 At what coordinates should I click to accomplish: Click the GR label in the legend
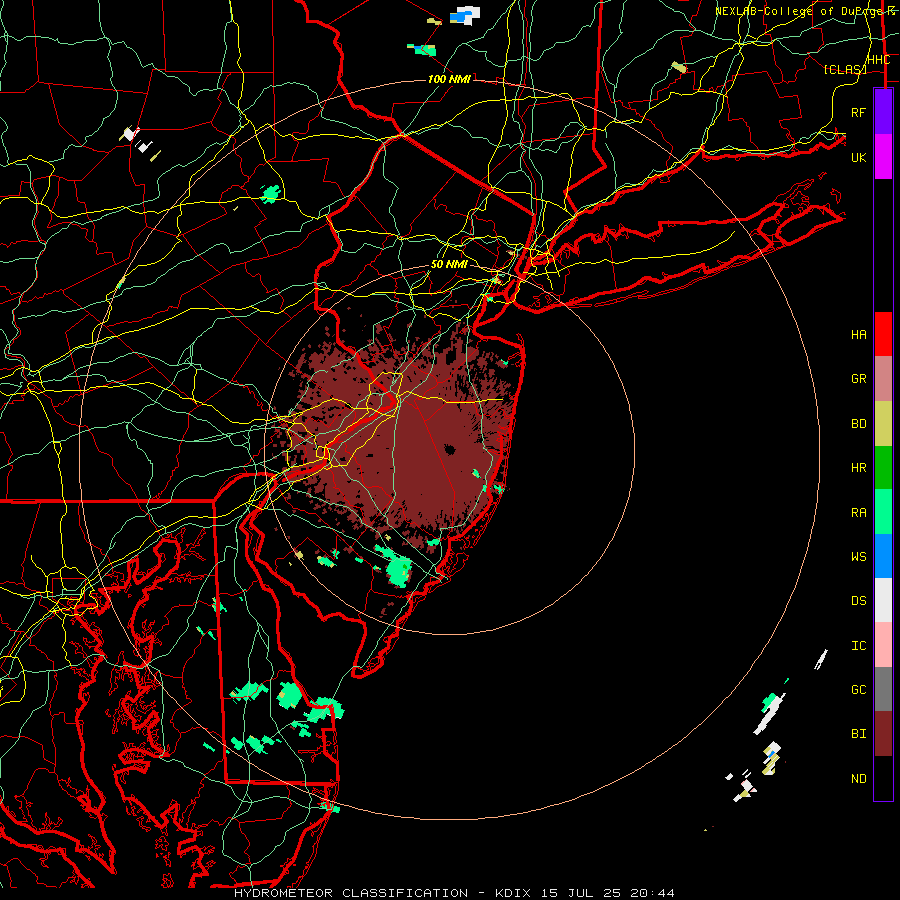(x=858, y=379)
